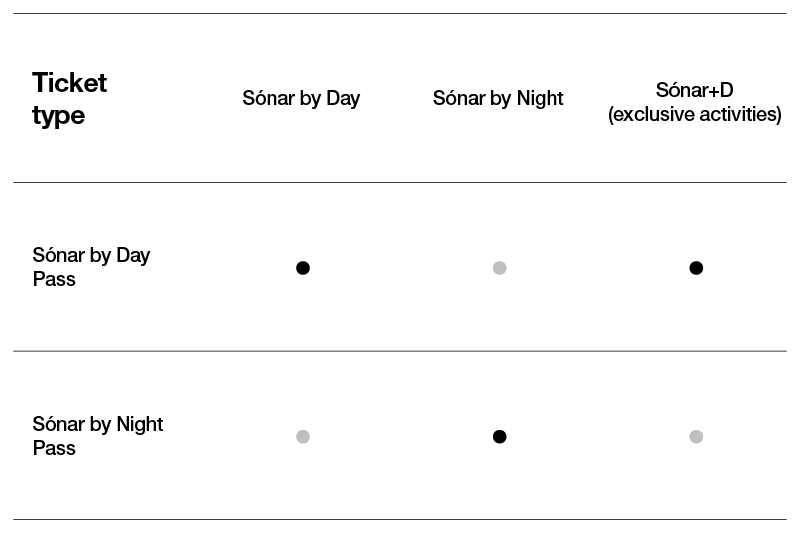Click the divider line beneath the header row
Screen dimensions: 800x533
pos(400,182)
